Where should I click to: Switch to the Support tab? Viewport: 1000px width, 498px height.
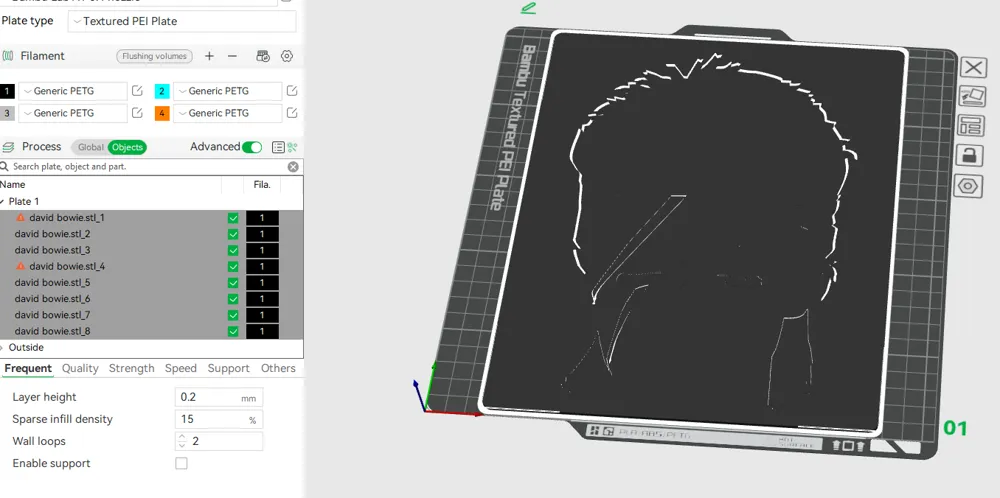point(228,368)
